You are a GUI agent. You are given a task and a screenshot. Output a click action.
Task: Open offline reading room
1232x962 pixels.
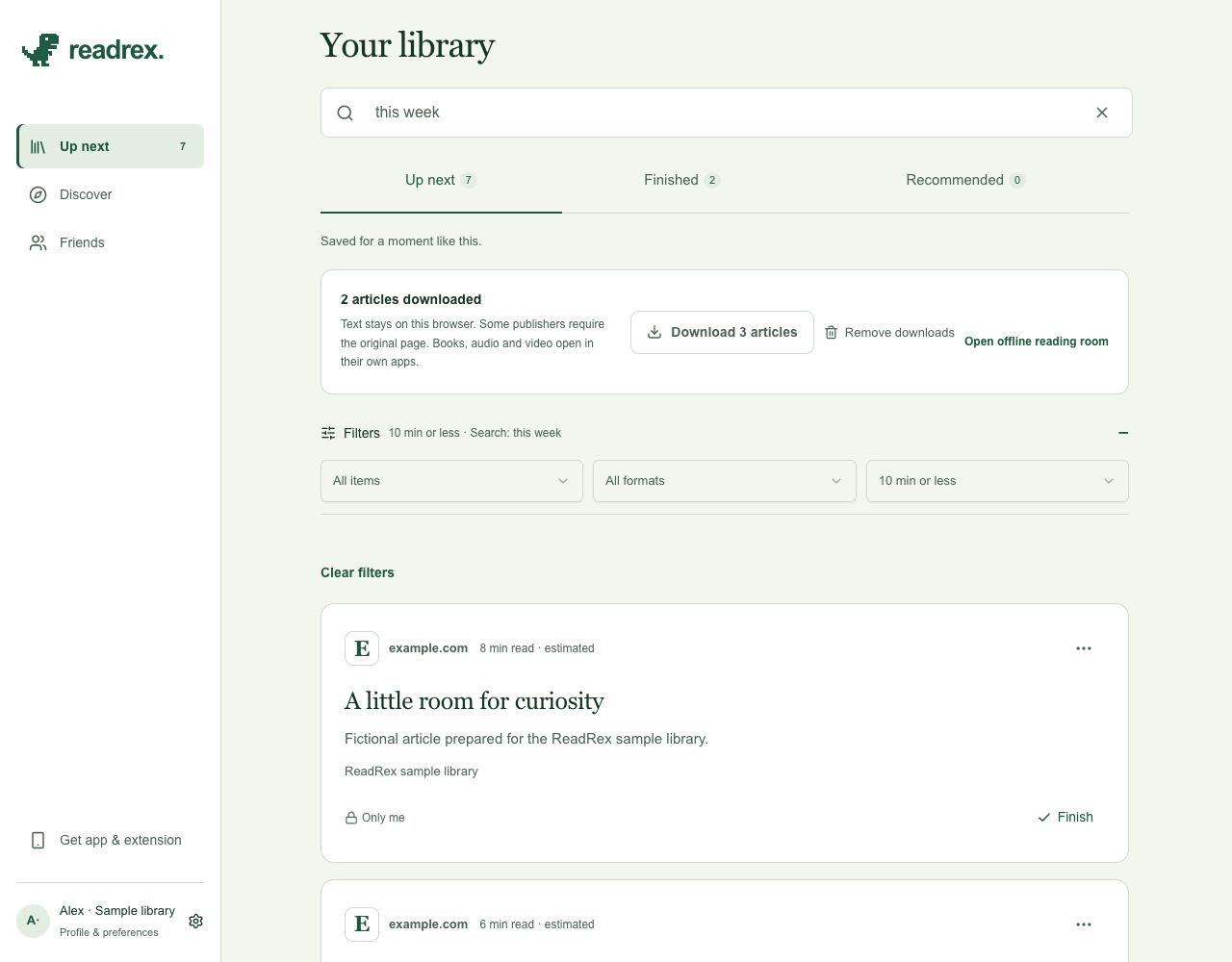1037,342
